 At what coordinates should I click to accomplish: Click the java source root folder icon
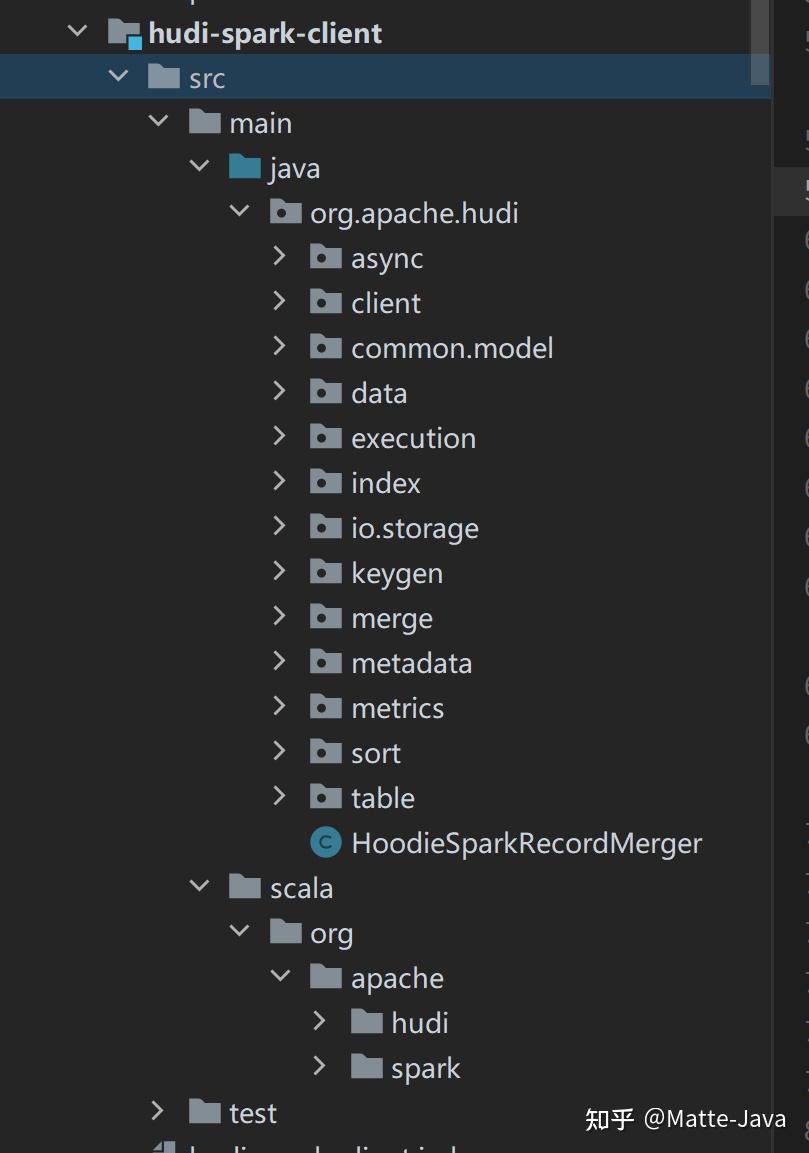(245, 168)
